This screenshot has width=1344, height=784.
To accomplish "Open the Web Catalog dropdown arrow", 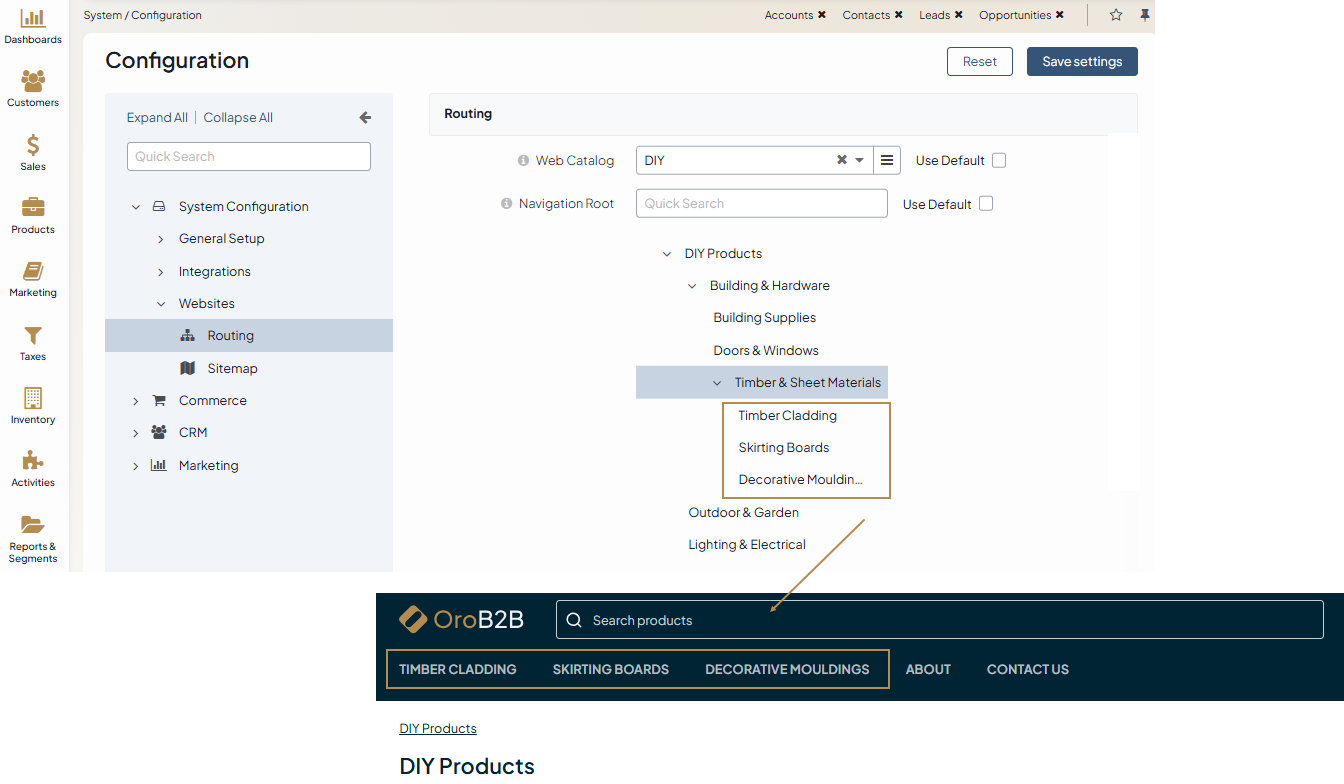I will click(x=859, y=160).
